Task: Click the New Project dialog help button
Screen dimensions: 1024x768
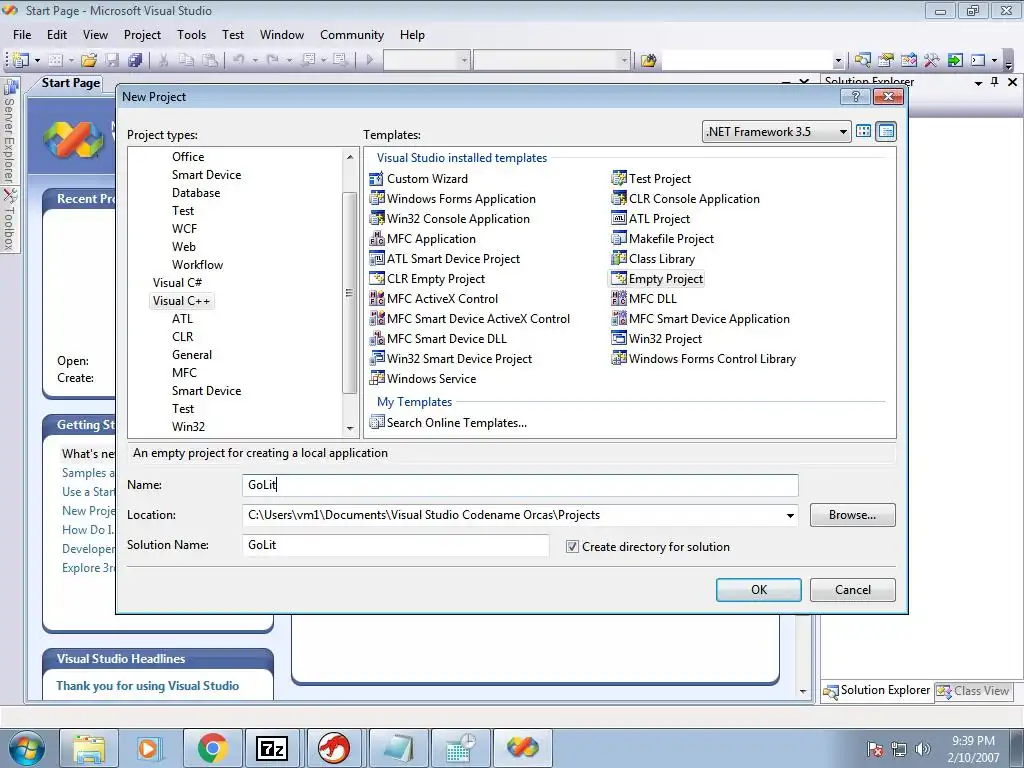Action: coord(856,97)
